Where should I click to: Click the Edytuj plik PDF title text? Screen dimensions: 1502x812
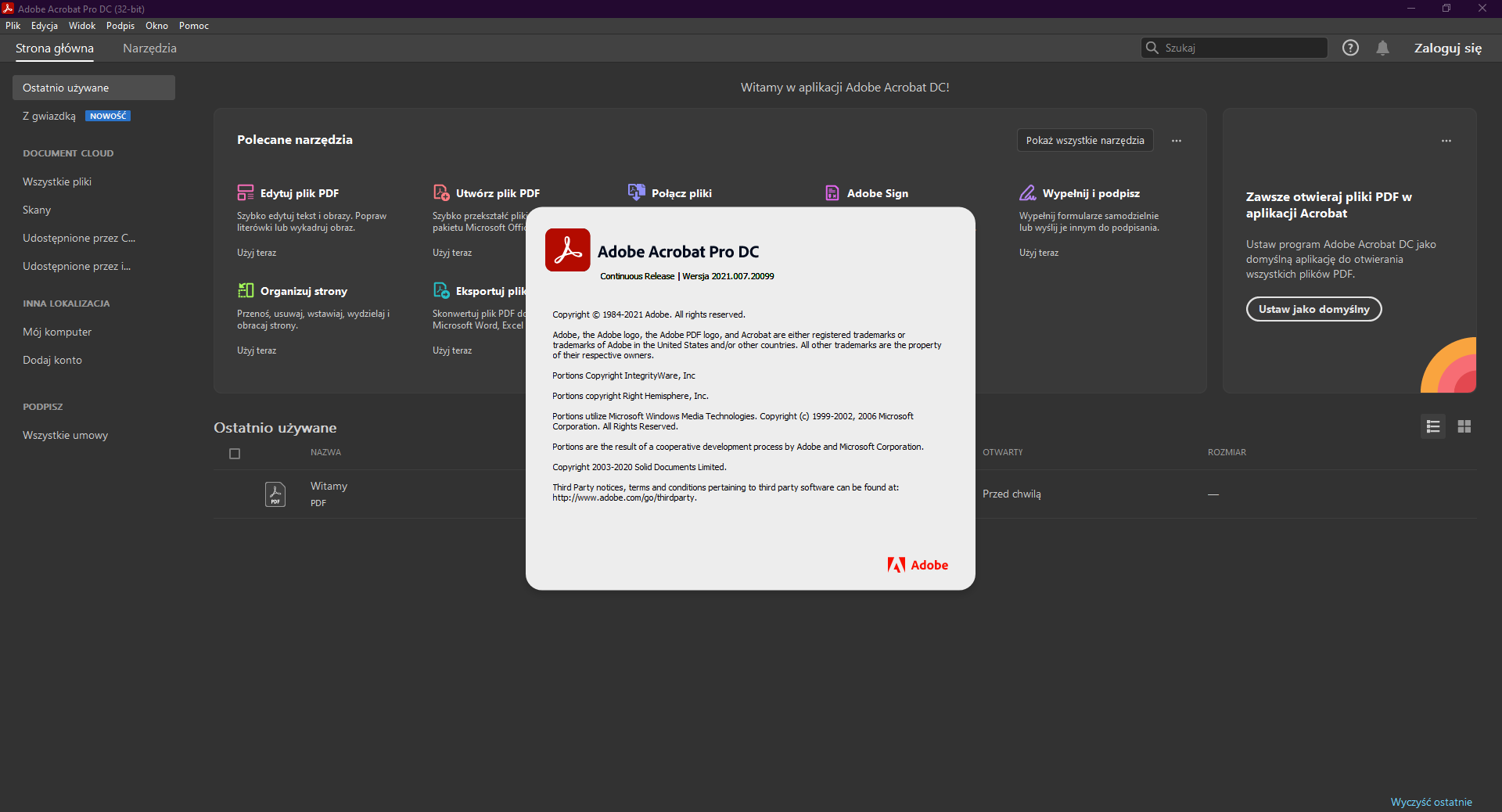coord(300,193)
